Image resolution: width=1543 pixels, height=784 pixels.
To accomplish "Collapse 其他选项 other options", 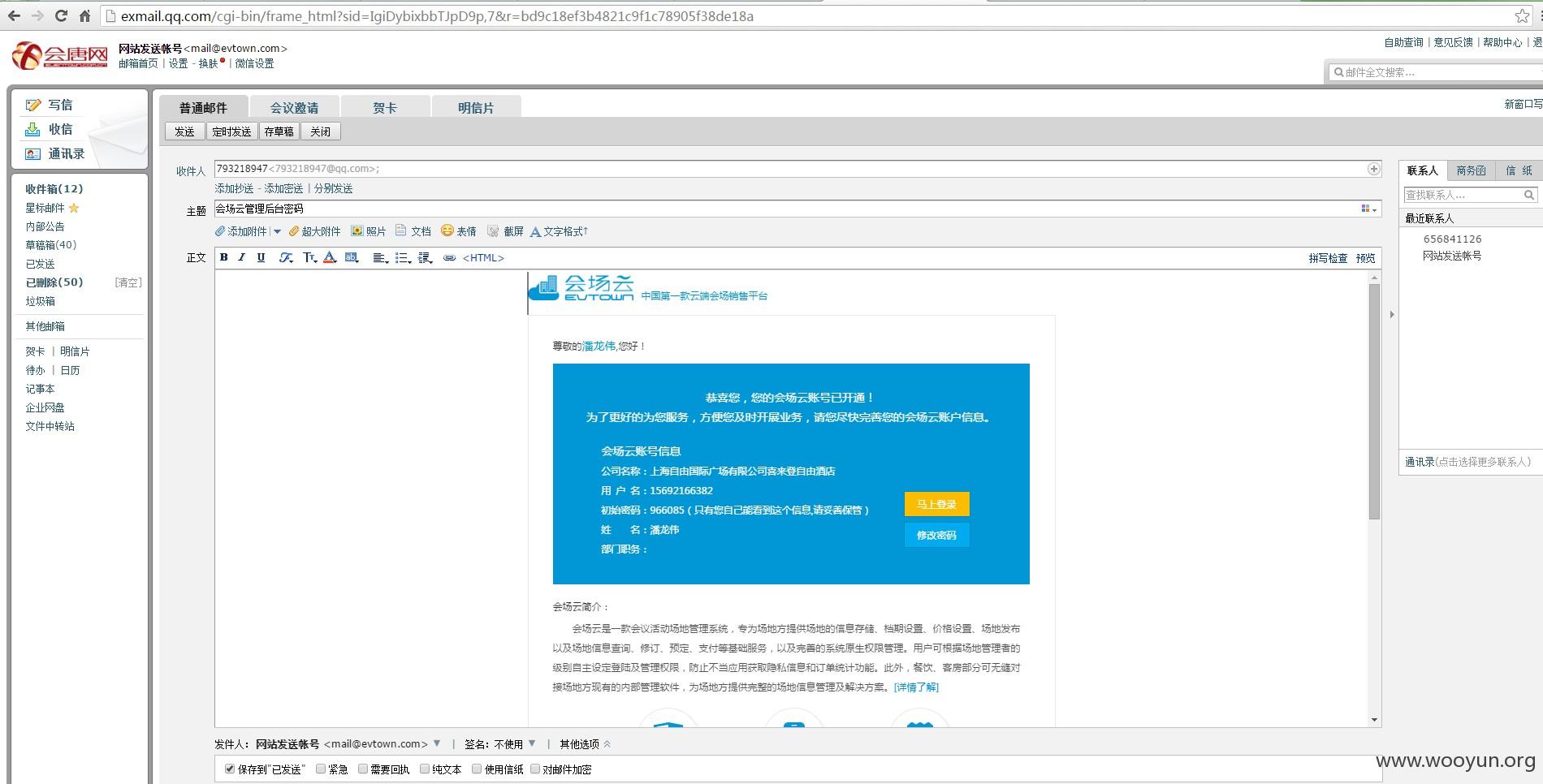I will click(x=585, y=743).
